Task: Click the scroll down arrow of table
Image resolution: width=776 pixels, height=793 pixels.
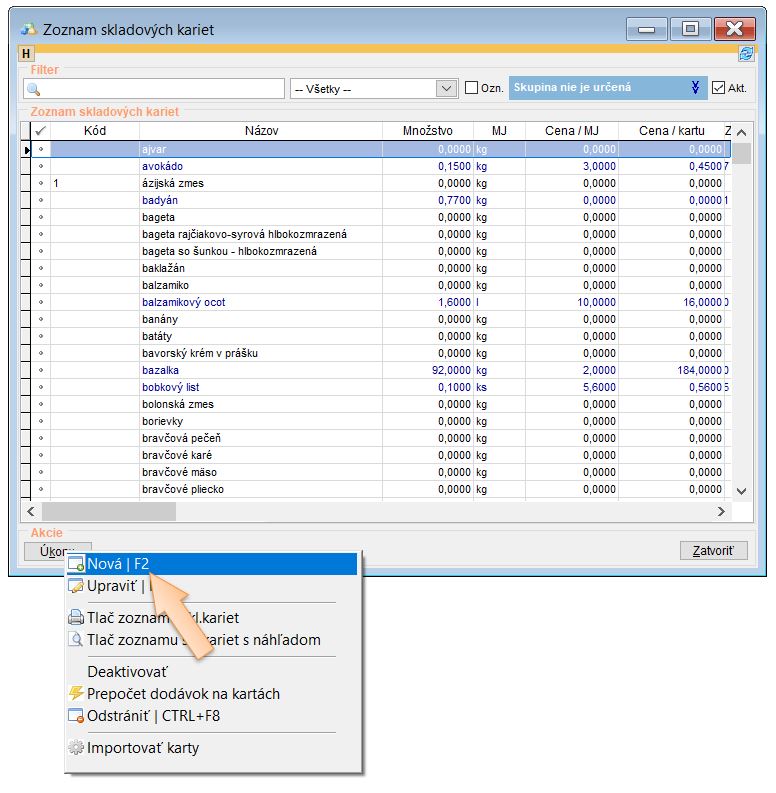Action: [741, 491]
